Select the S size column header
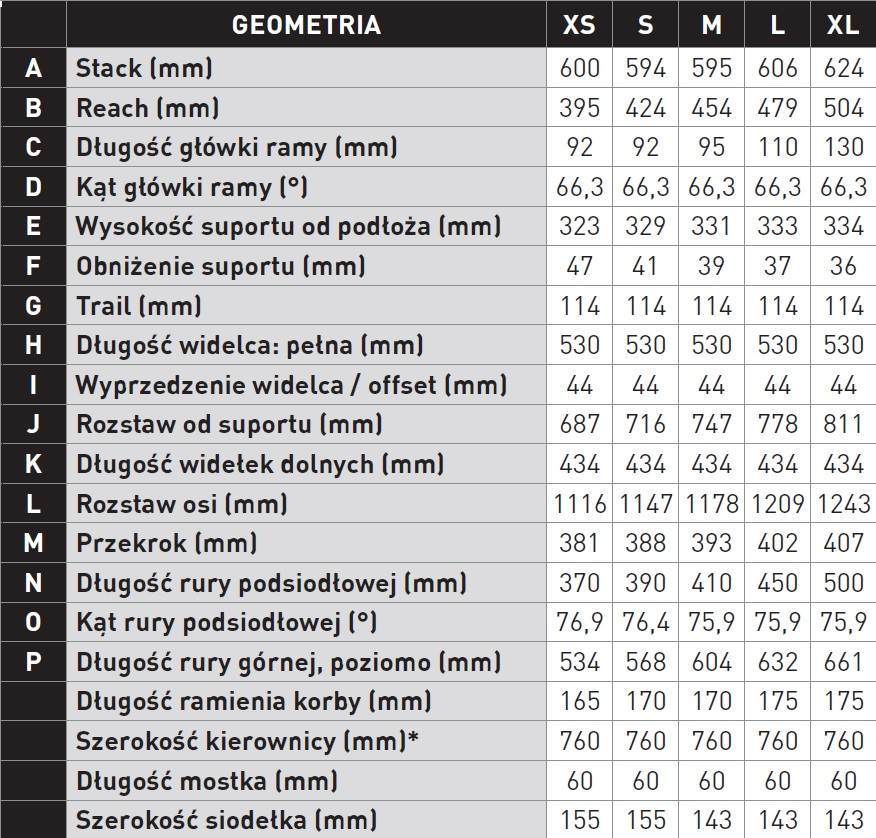876x838 pixels. 645,25
